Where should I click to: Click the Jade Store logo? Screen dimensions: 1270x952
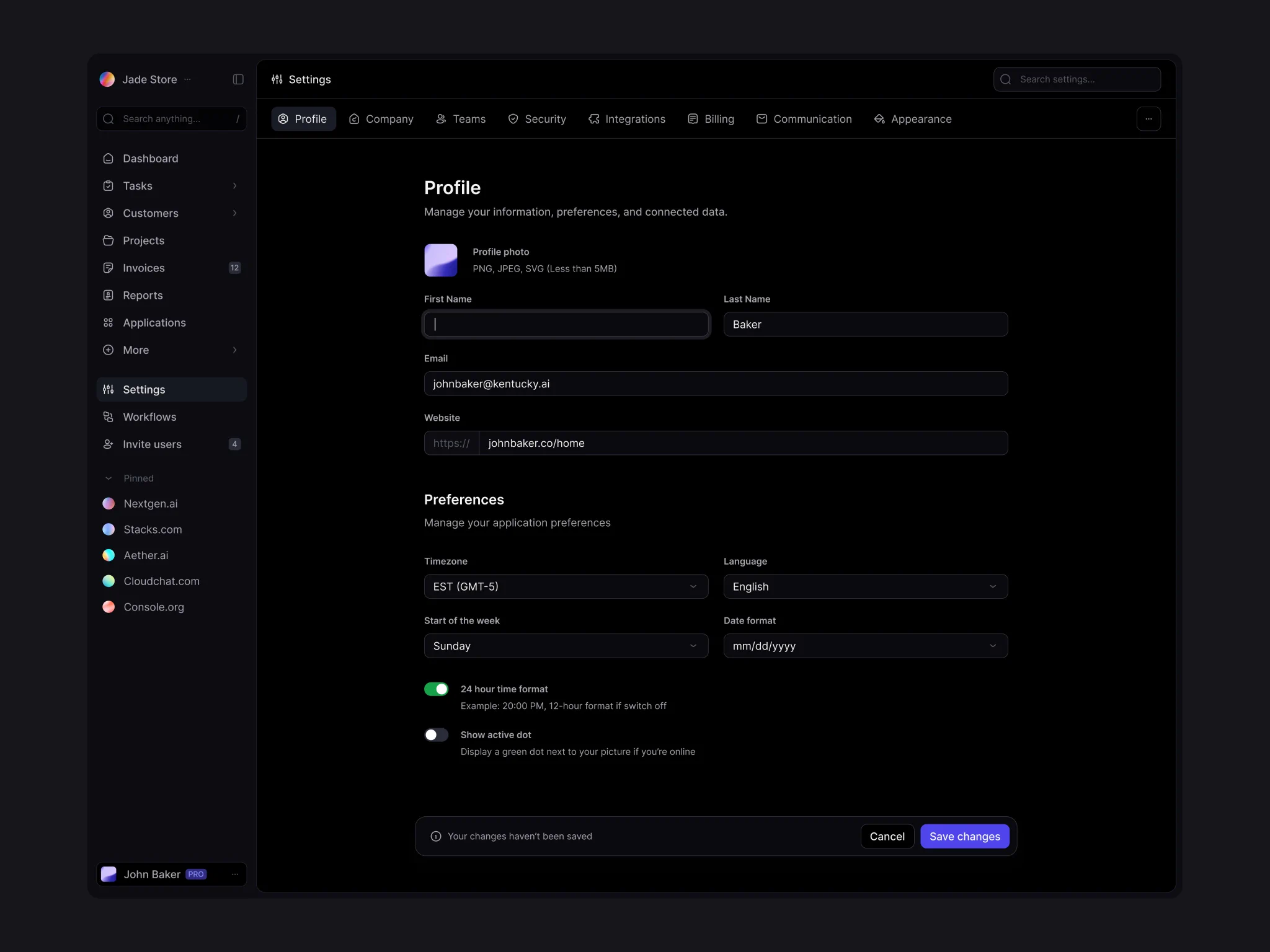pos(107,79)
